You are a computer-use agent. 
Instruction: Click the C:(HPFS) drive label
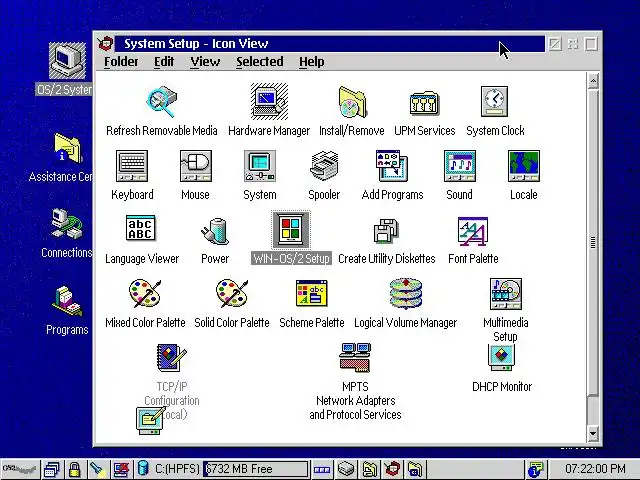pos(177,469)
